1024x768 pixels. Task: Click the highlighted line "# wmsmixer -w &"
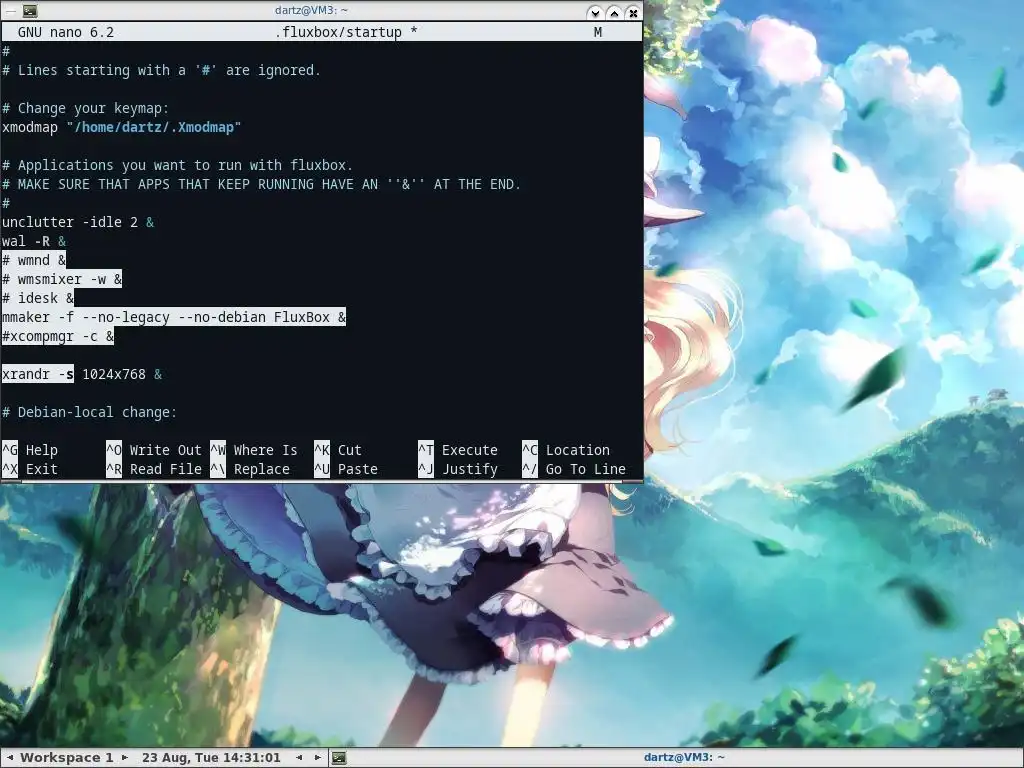(x=62, y=279)
